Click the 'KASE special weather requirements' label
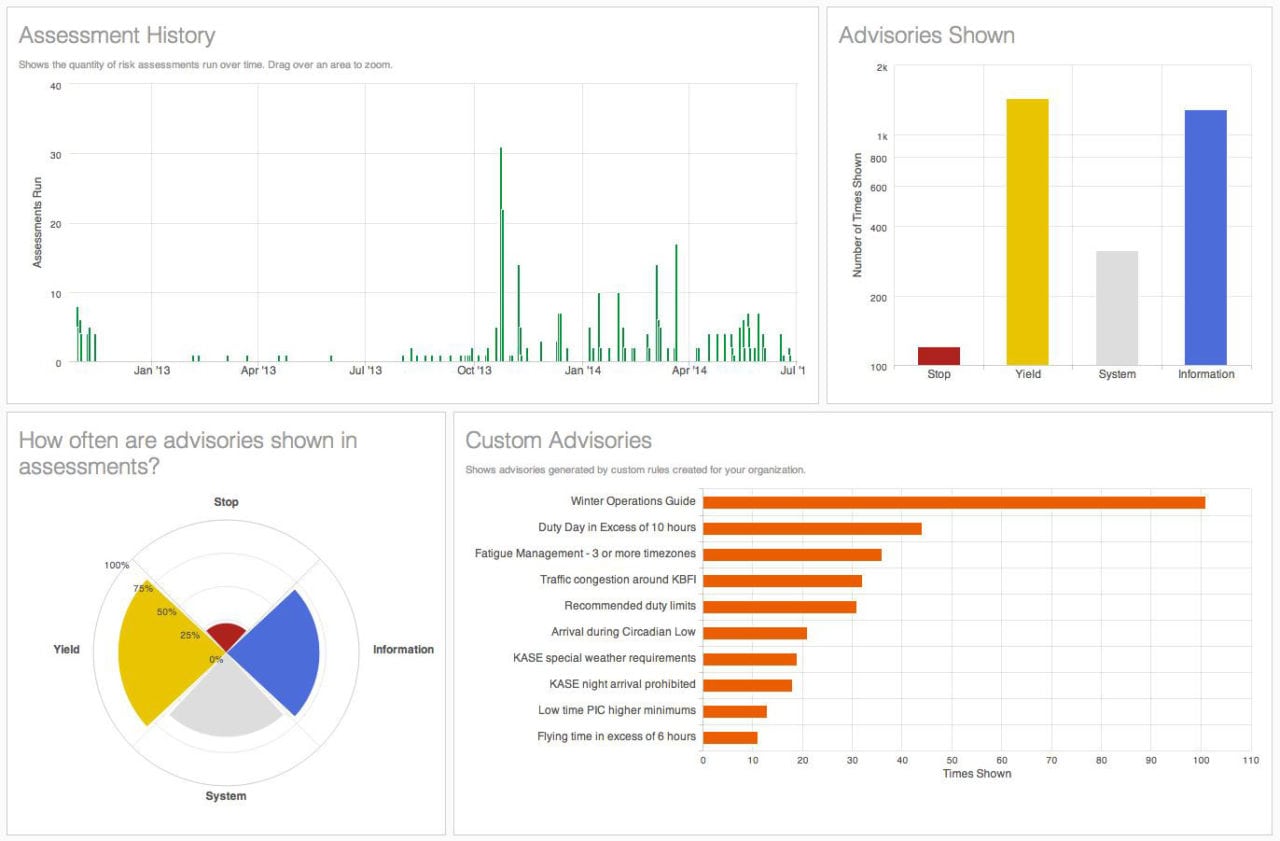The width and height of the screenshot is (1280, 841). (x=604, y=658)
